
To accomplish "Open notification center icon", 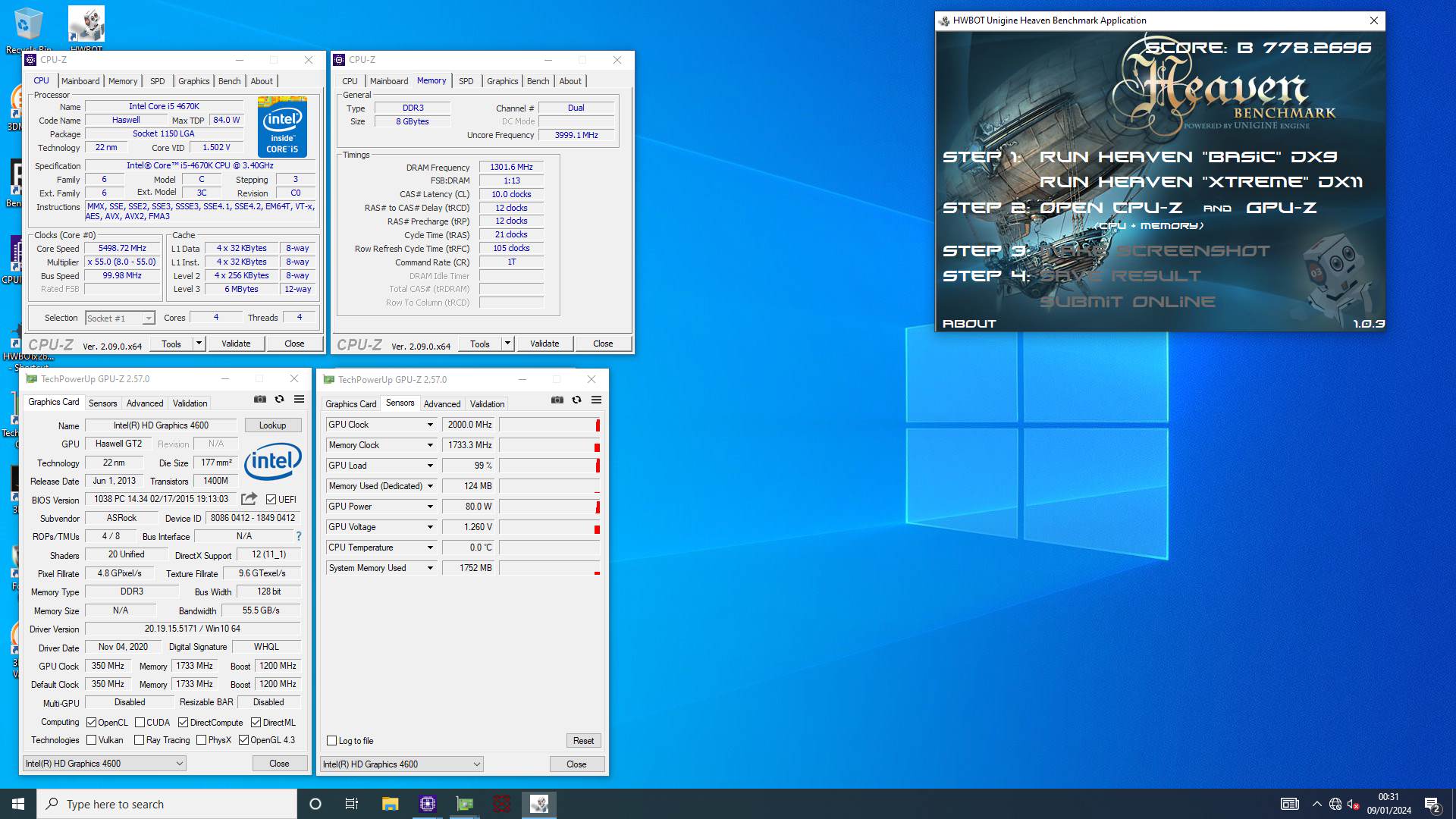I will coord(1432,804).
